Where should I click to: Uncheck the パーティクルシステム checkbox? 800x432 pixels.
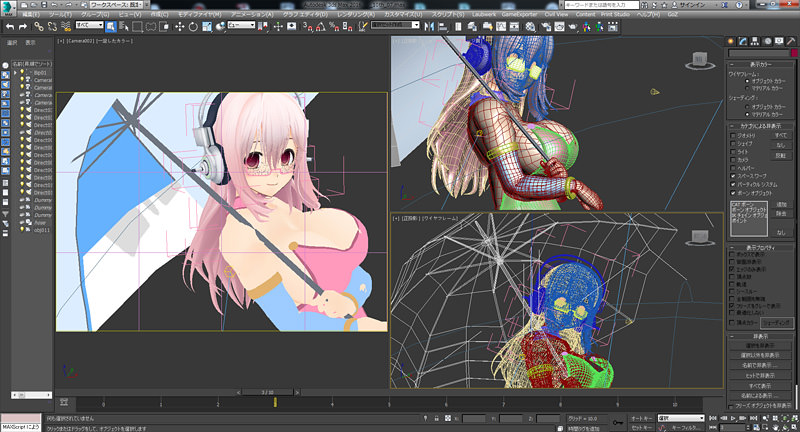pos(733,185)
